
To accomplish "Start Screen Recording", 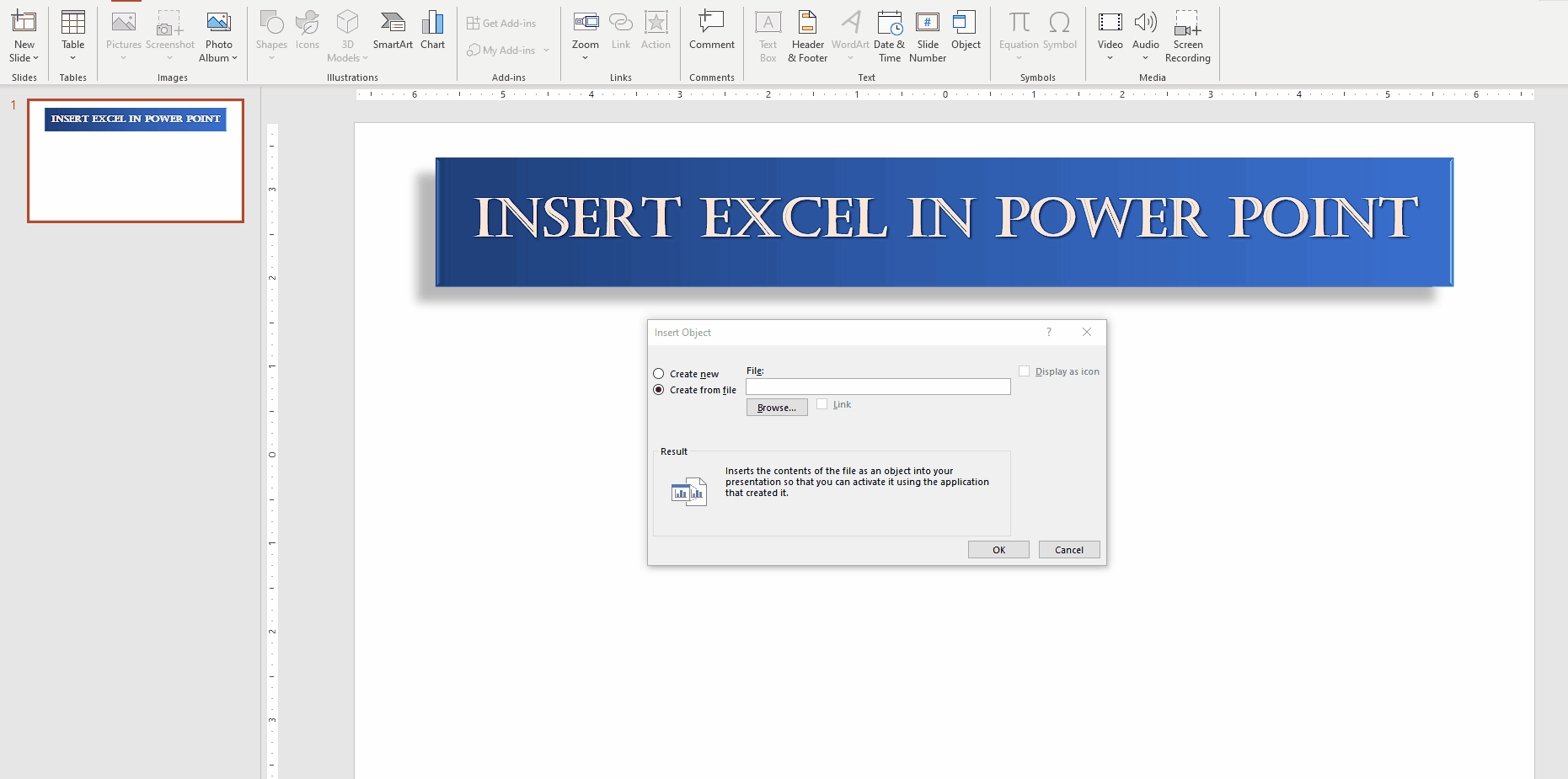I will pyautogui.click(x=1187, y=35).
